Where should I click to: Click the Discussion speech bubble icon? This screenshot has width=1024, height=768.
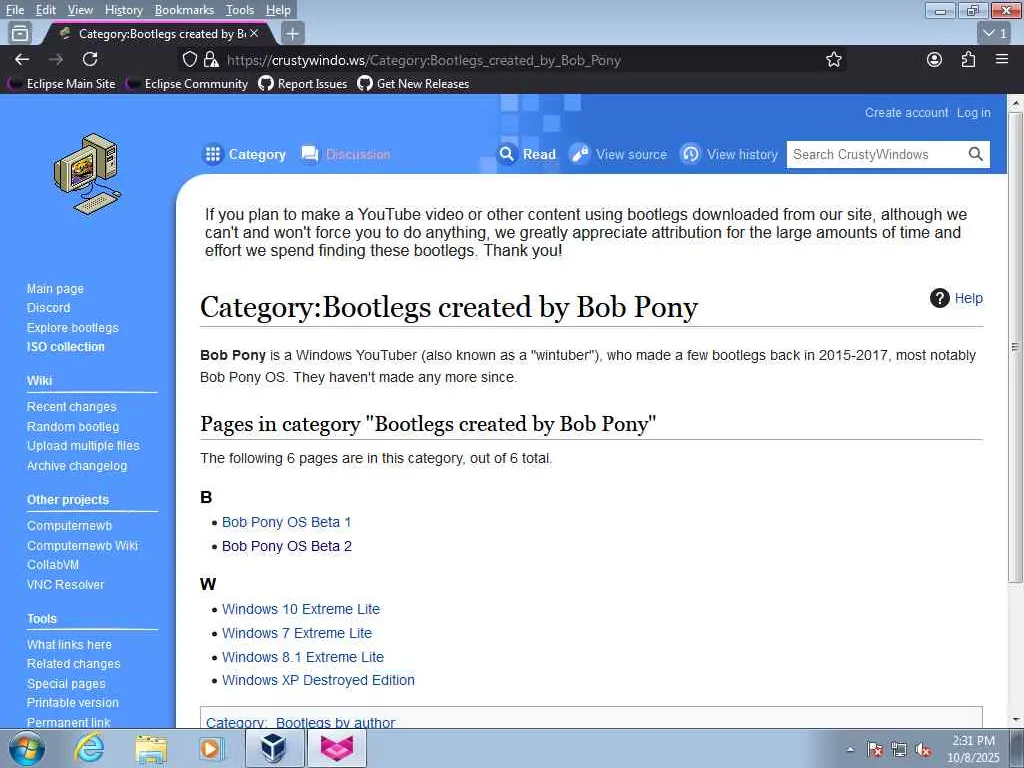[x=310, y=154]
